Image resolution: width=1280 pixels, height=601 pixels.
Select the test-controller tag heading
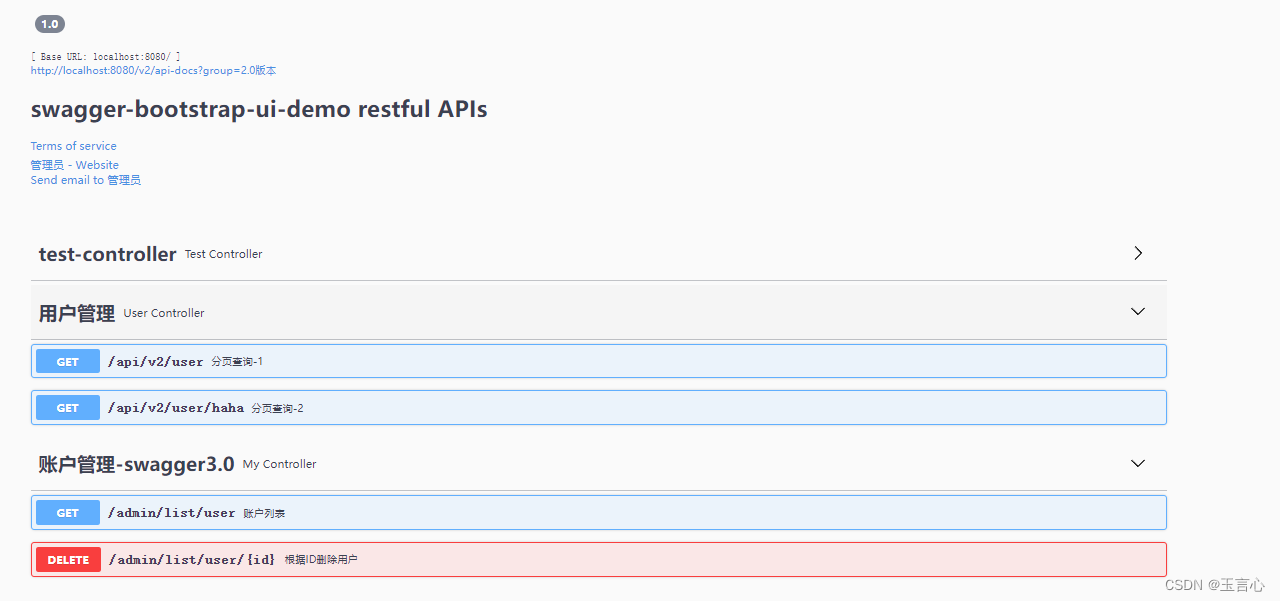(x=107, y=254)
